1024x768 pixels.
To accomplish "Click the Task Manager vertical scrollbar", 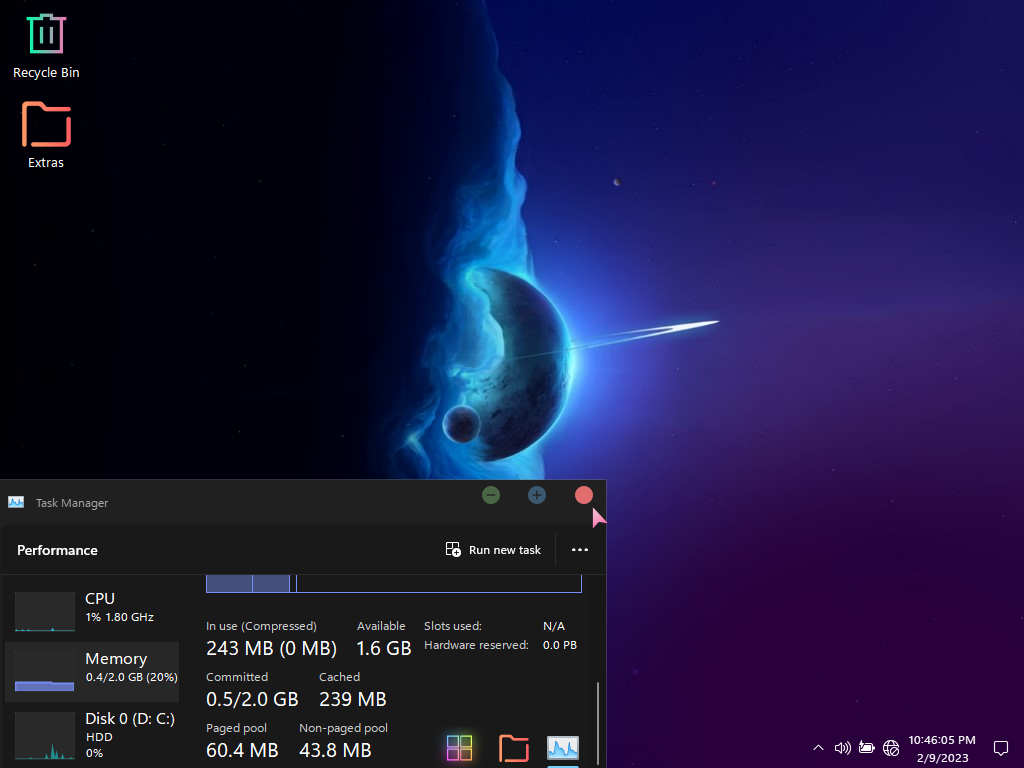I will pyautogui.click(x=598, y=724).
